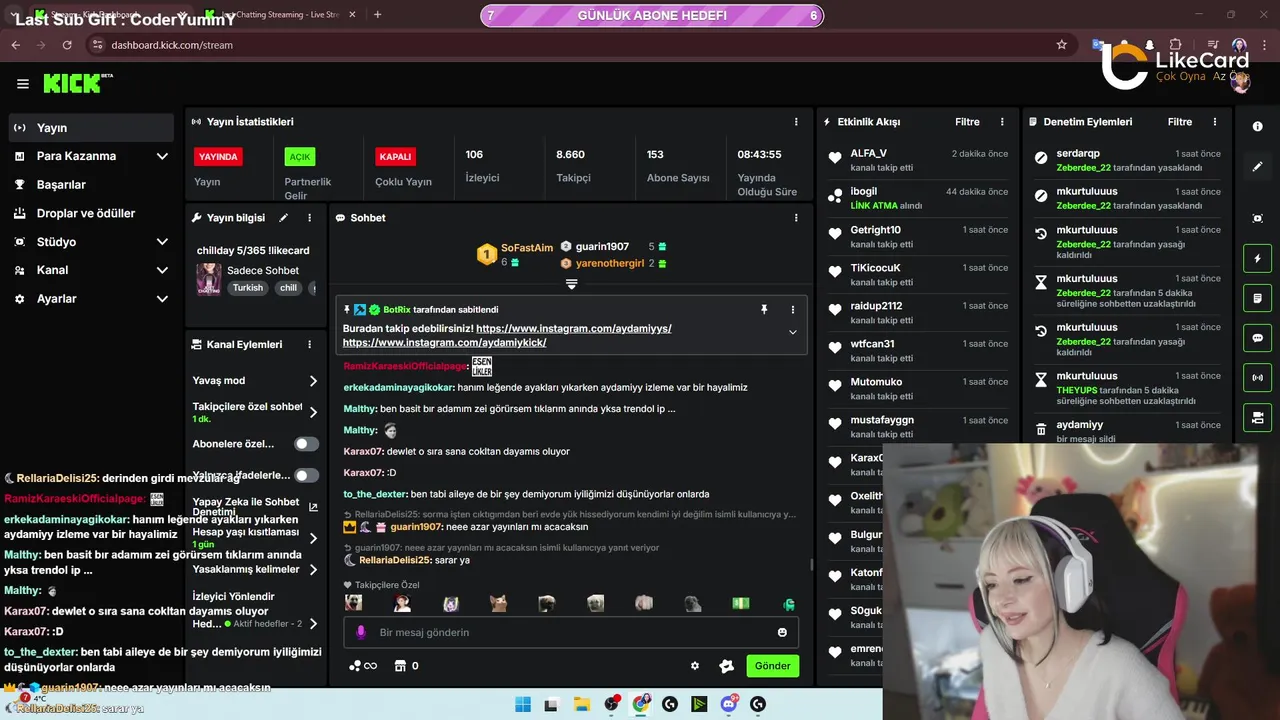Open the instagram.com/aydamiykick link
Viewport: 1280px width, 720px height.
[x=444, y=342]
